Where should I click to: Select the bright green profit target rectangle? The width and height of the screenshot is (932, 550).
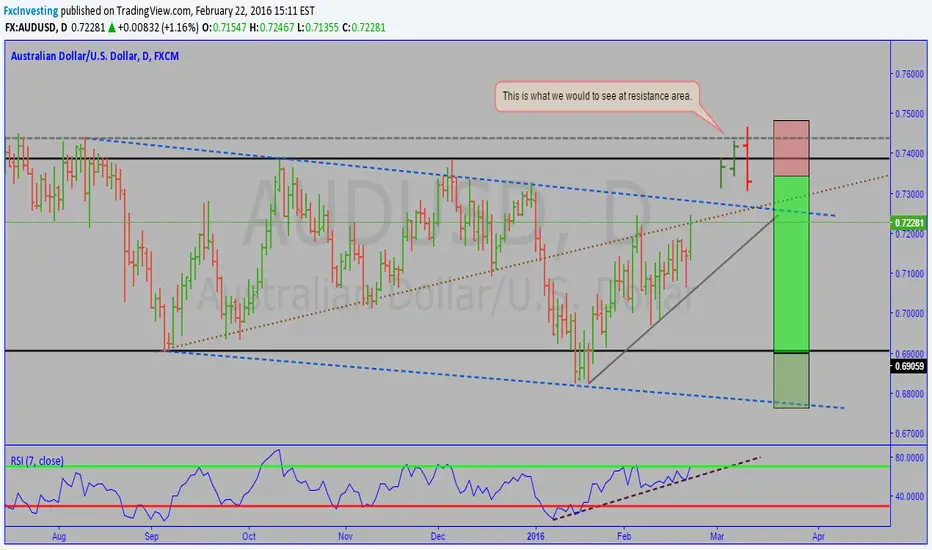click(x=791, y=264)
